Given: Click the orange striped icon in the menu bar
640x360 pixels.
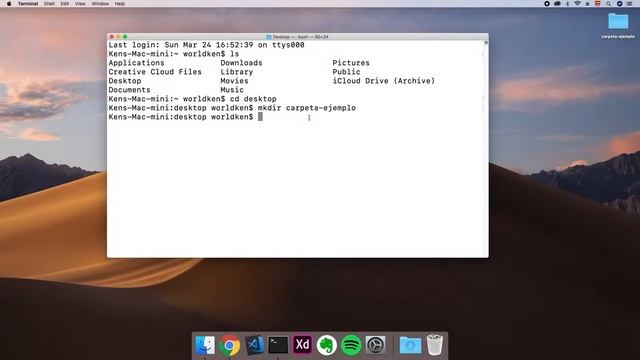Looking at the screenshot, I should pyautogui.click(x=598, y=4).
